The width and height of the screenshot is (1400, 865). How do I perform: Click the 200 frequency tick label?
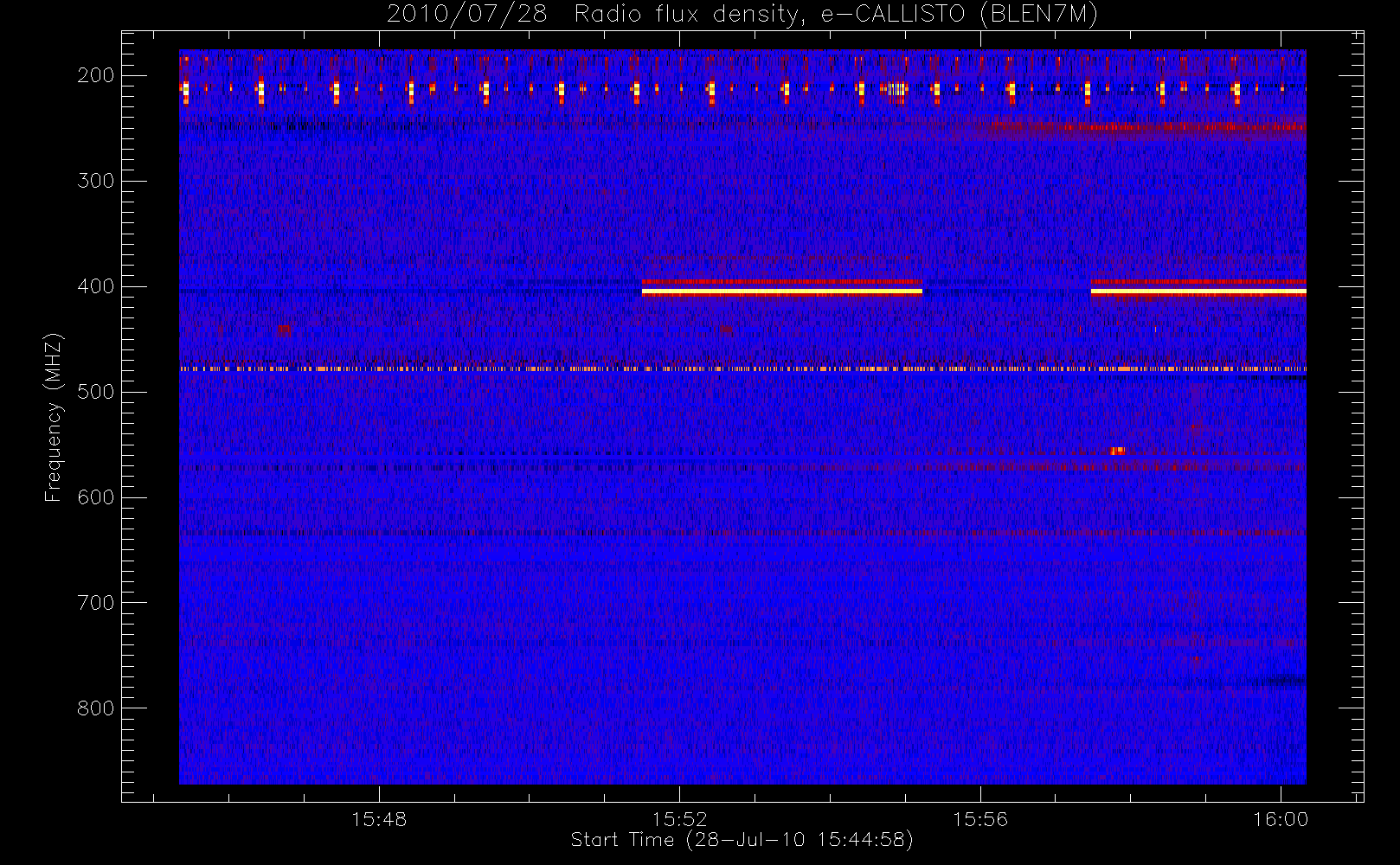96,75
